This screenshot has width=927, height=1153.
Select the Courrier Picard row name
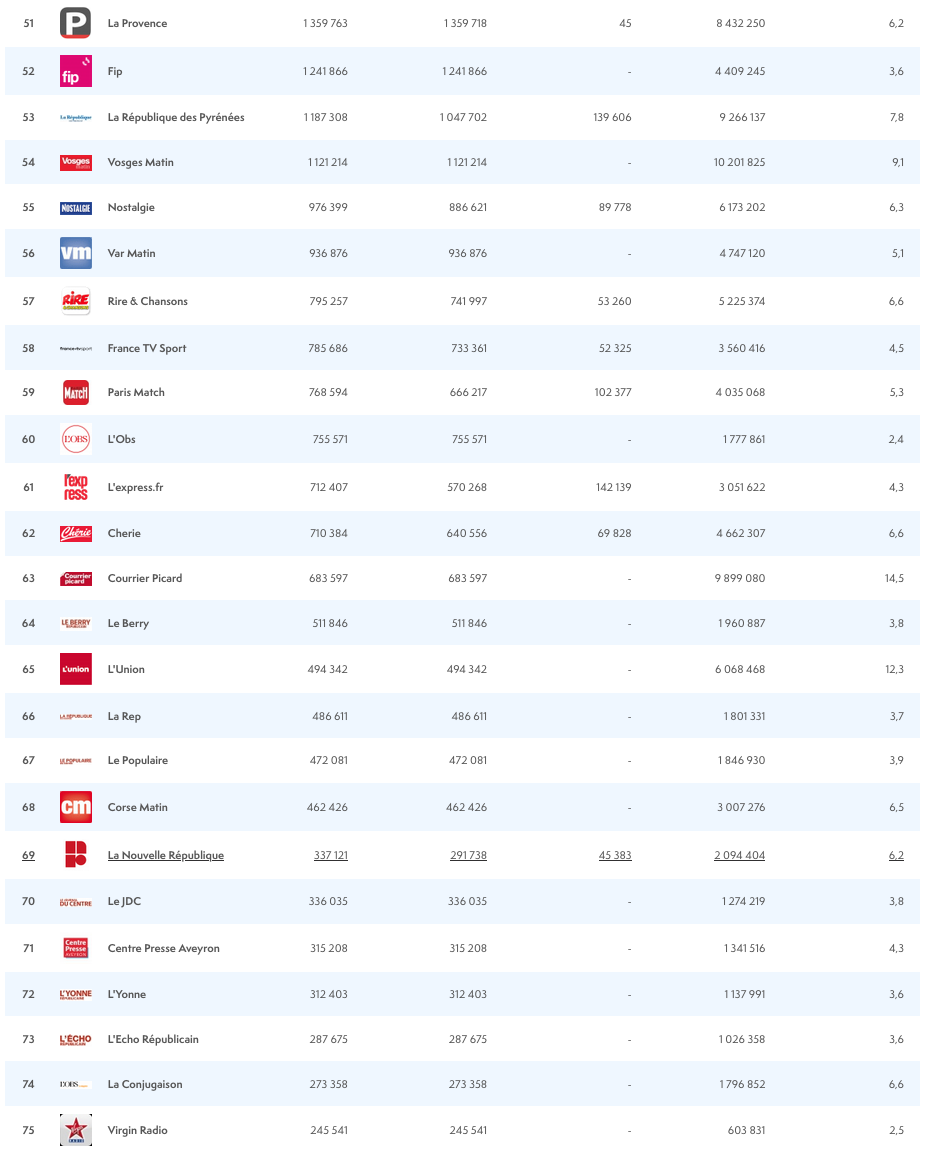145,578
